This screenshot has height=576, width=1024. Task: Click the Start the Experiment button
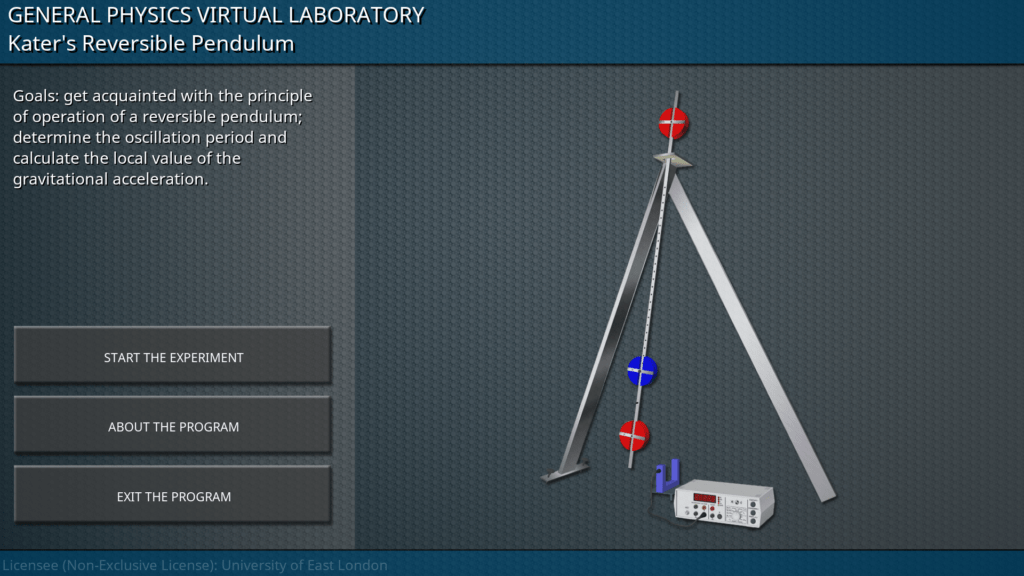(x=172, y=357)
